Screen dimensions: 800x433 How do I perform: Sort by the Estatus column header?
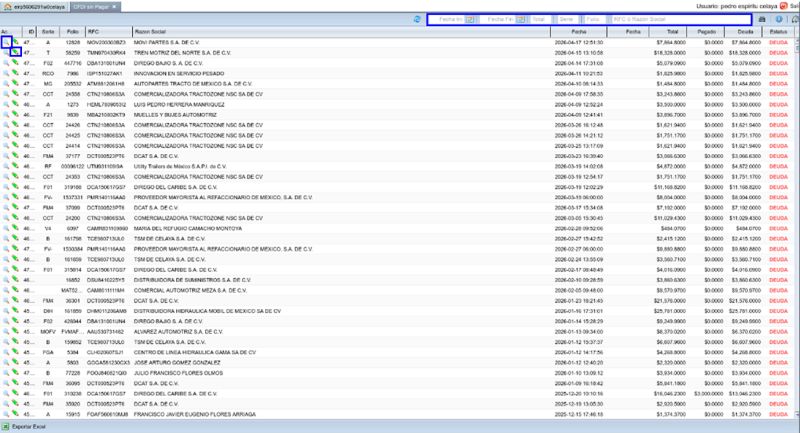pos(778,32)
